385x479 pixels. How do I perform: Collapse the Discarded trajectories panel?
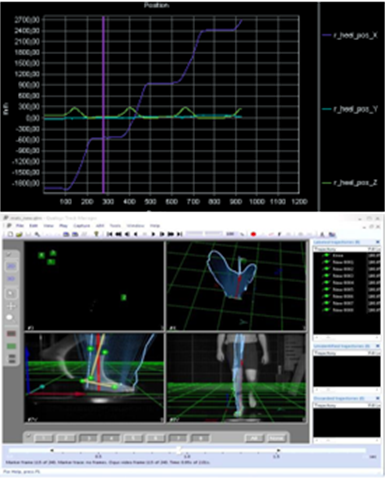click(x=378, y=398)
